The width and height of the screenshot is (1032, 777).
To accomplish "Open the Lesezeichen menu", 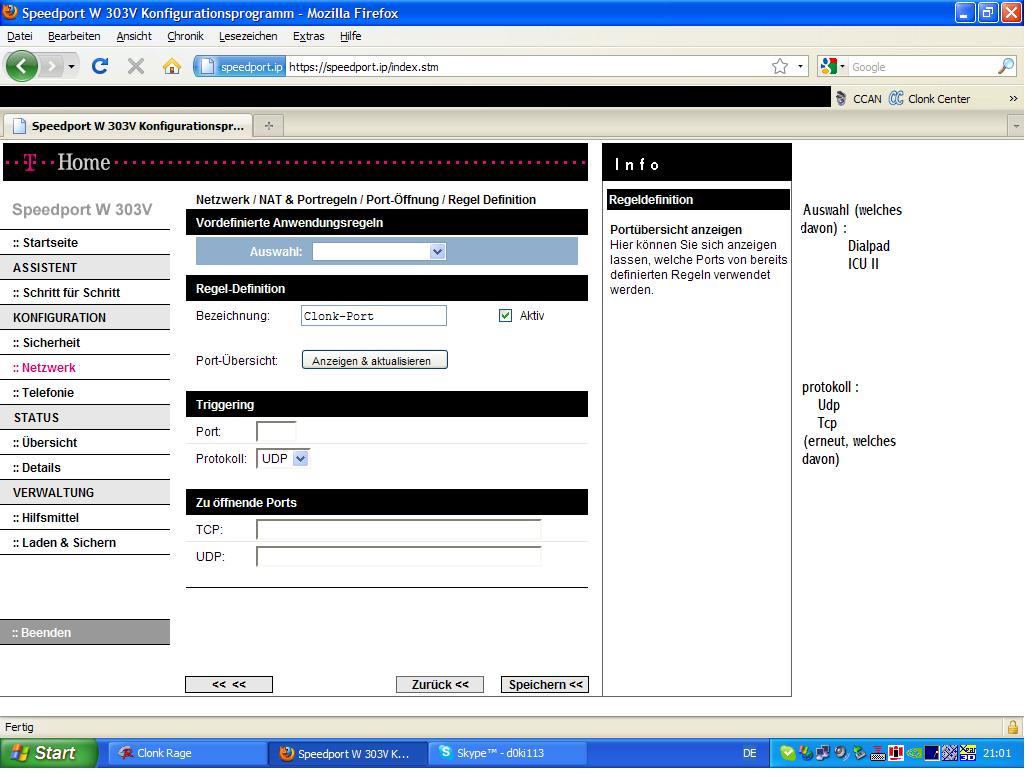I will pos(248,36).
